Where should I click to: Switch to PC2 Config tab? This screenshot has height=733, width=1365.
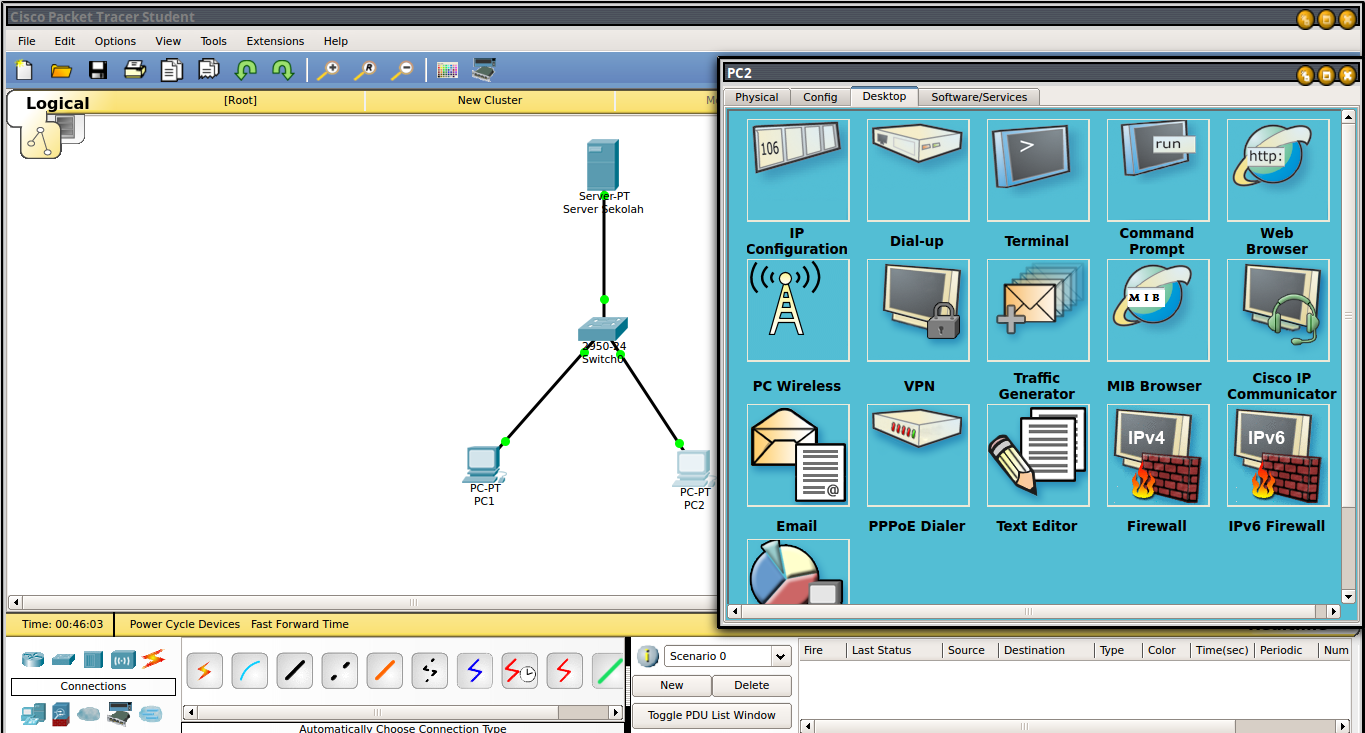[x=820, y=97]
